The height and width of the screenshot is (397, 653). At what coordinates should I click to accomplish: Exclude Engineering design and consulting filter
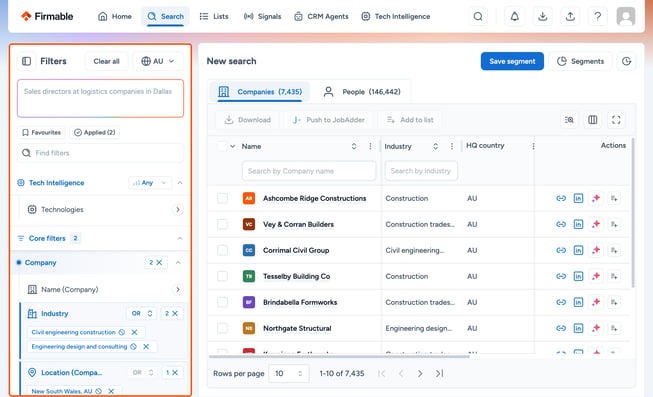tap(133, 347)
